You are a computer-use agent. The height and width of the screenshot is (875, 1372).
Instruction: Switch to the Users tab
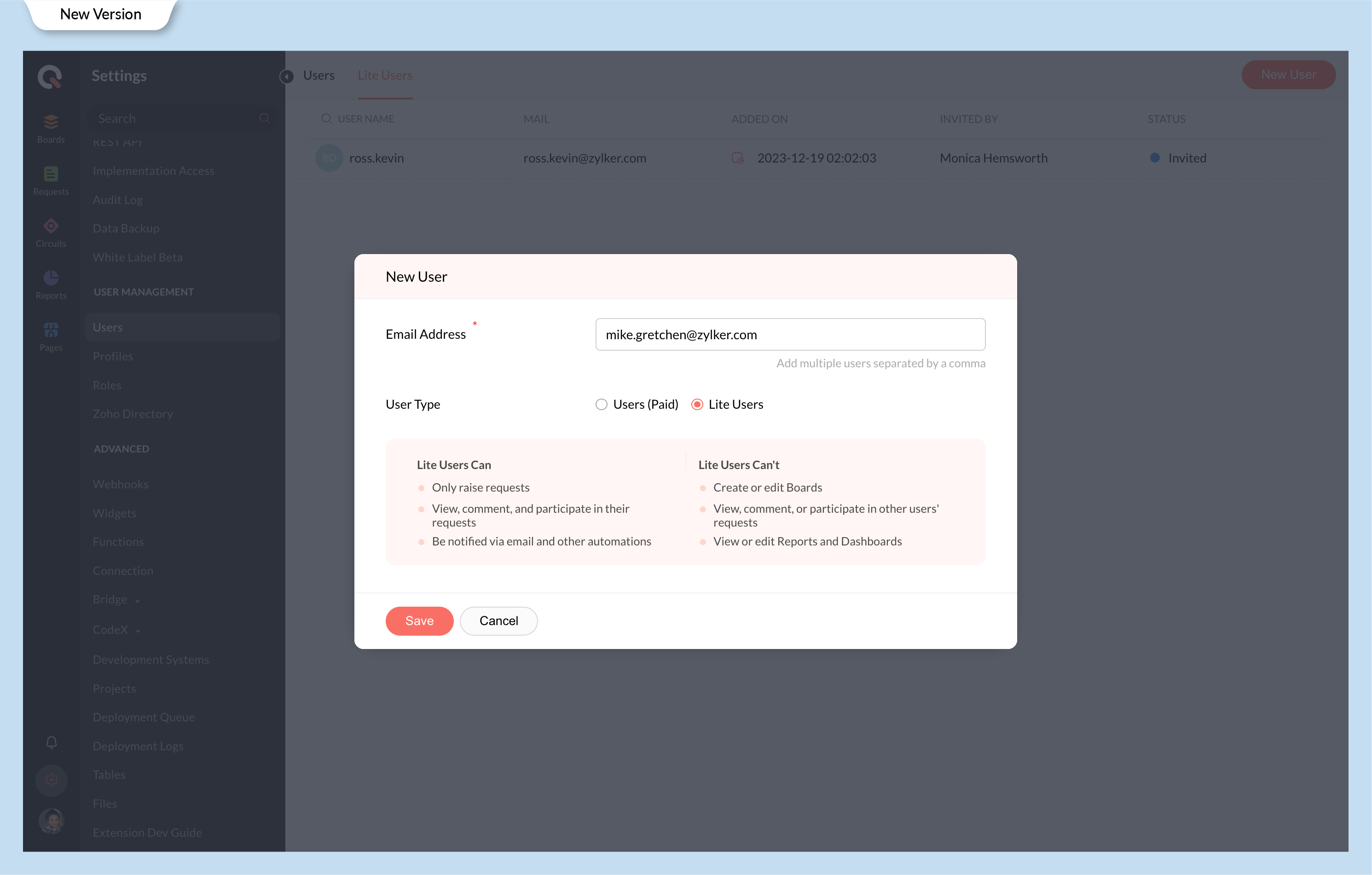coord(318,75)
